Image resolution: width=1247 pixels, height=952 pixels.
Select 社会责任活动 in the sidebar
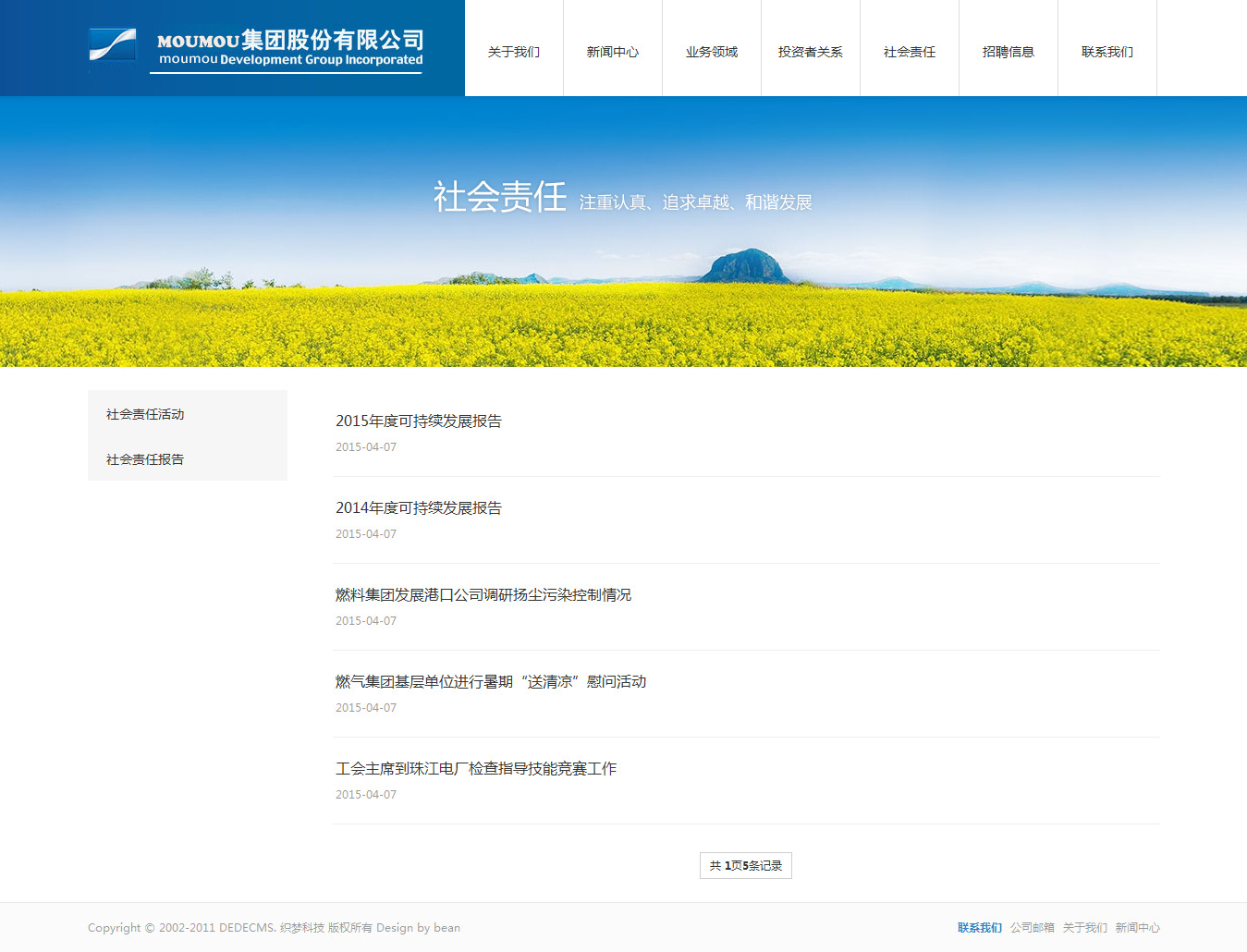pos(145,414)
